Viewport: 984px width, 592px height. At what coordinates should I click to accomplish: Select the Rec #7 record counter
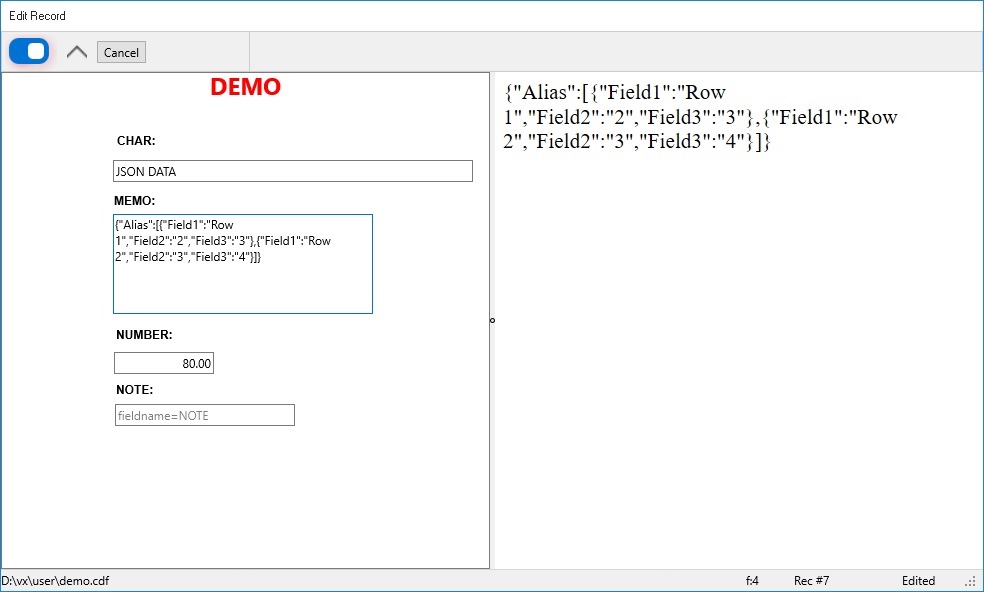[x=811, y=580]
